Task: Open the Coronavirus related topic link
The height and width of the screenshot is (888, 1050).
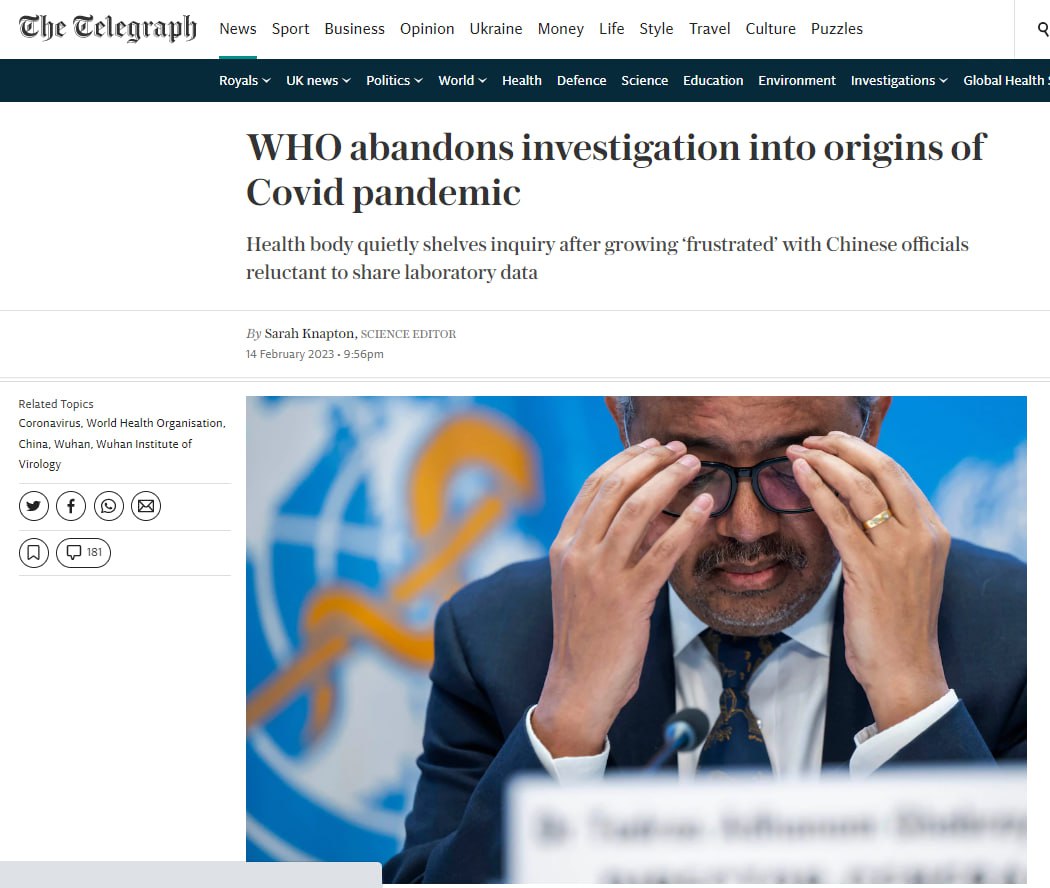Action: 50,423
